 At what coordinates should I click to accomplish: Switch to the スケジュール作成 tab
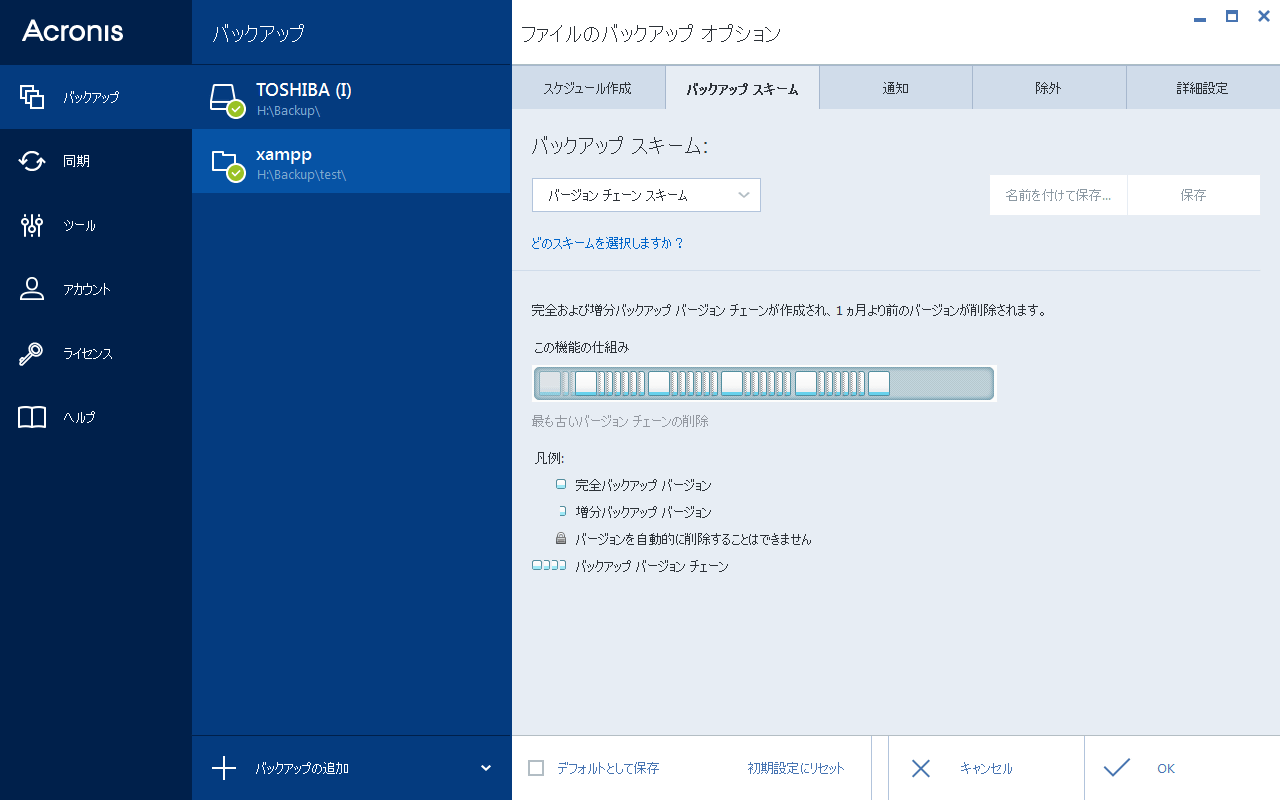pos(588,88)
